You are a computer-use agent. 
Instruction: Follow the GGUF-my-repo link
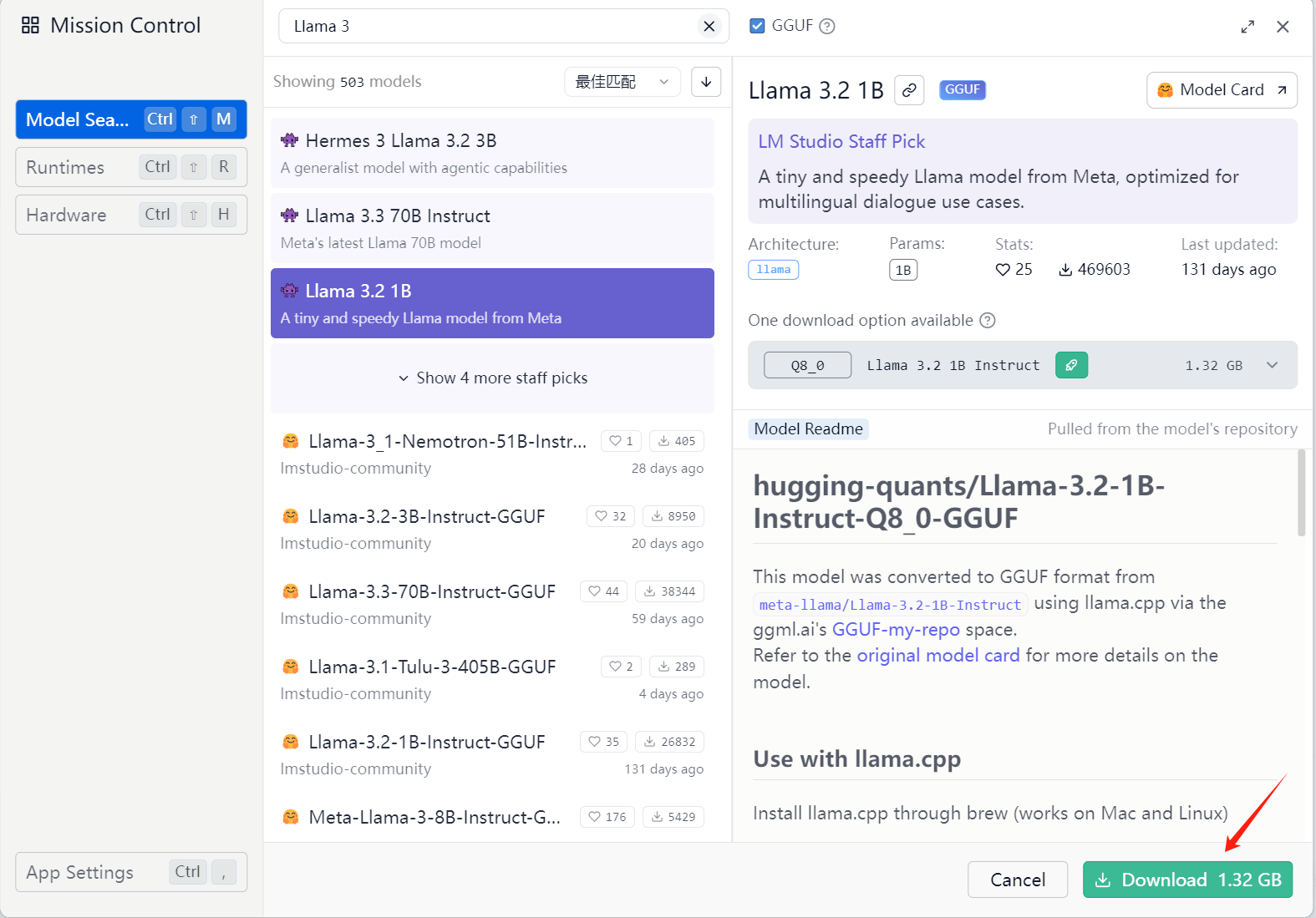coord(896,630)
